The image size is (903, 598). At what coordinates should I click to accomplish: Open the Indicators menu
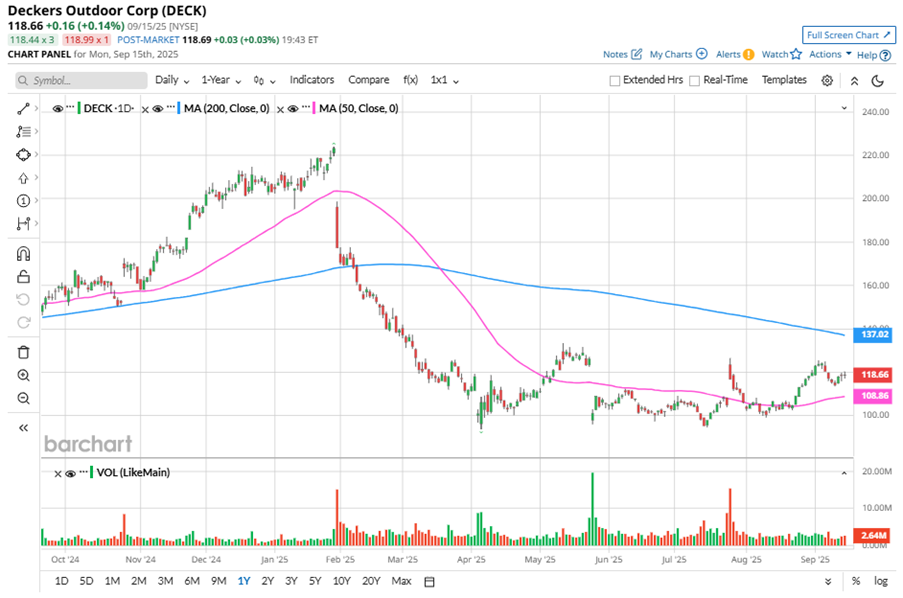(x=312, y=80)
